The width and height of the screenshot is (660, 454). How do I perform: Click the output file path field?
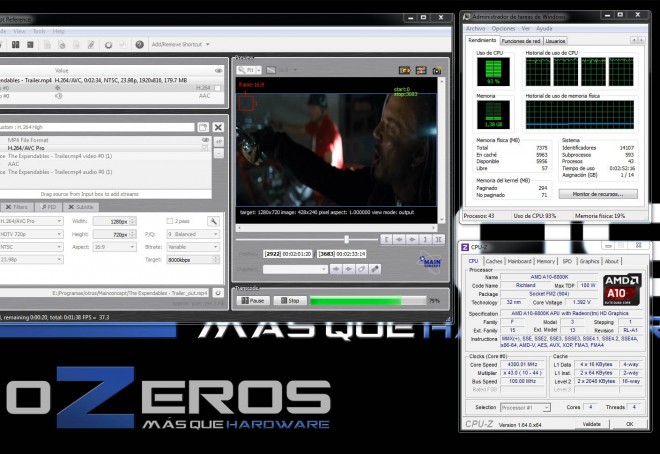click(x=105, y=293)
